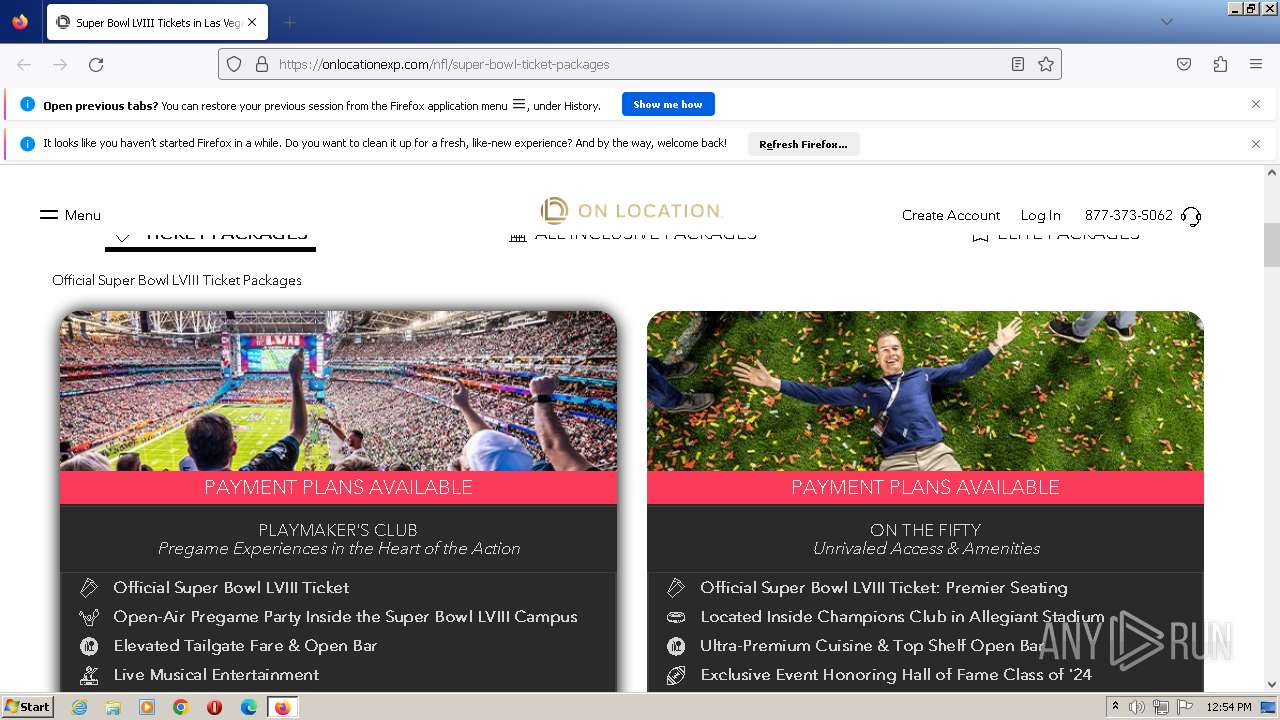Open the Windows Start menu
Image resolution: width=1280 pixels, height=720 pixels.
(x=27, y=707)
